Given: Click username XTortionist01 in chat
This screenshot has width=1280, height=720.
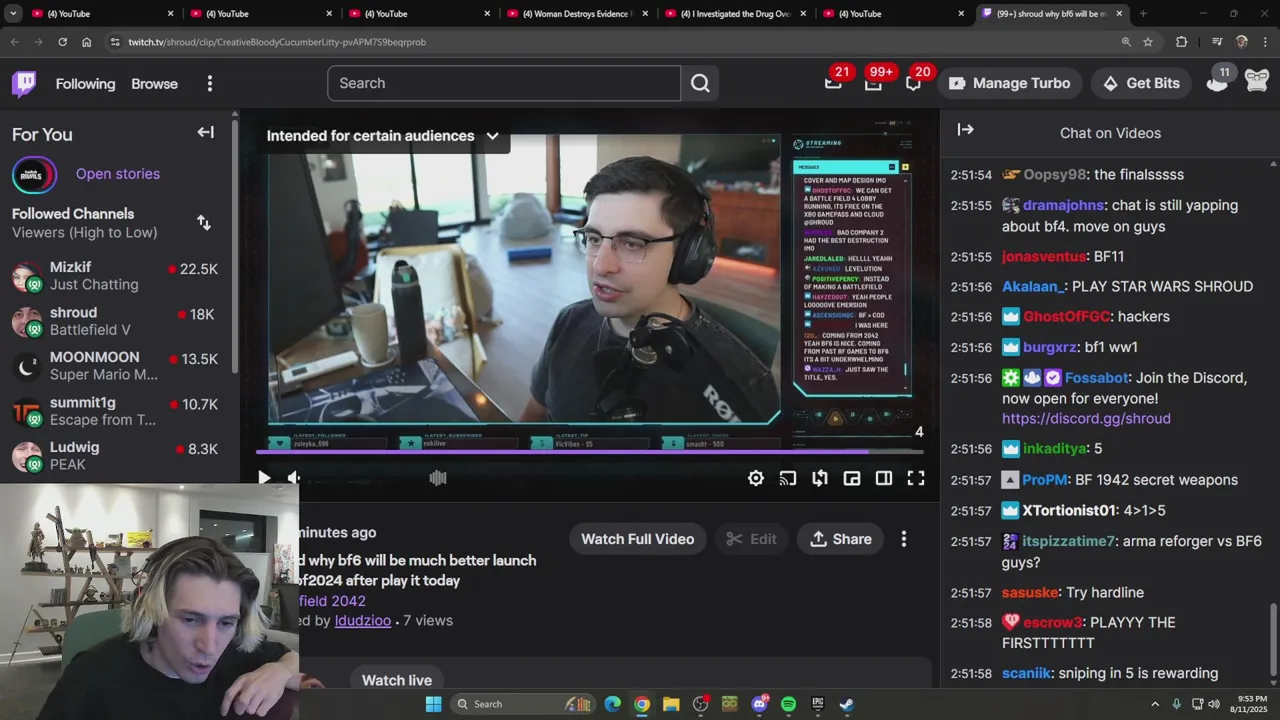Looking at the screenshot, I should (x=1069, y=511).
